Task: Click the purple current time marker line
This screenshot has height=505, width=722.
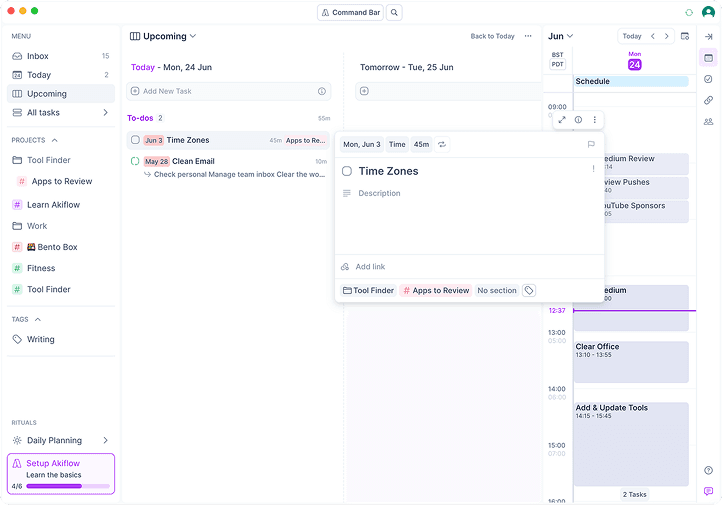Action: (635, 311)
